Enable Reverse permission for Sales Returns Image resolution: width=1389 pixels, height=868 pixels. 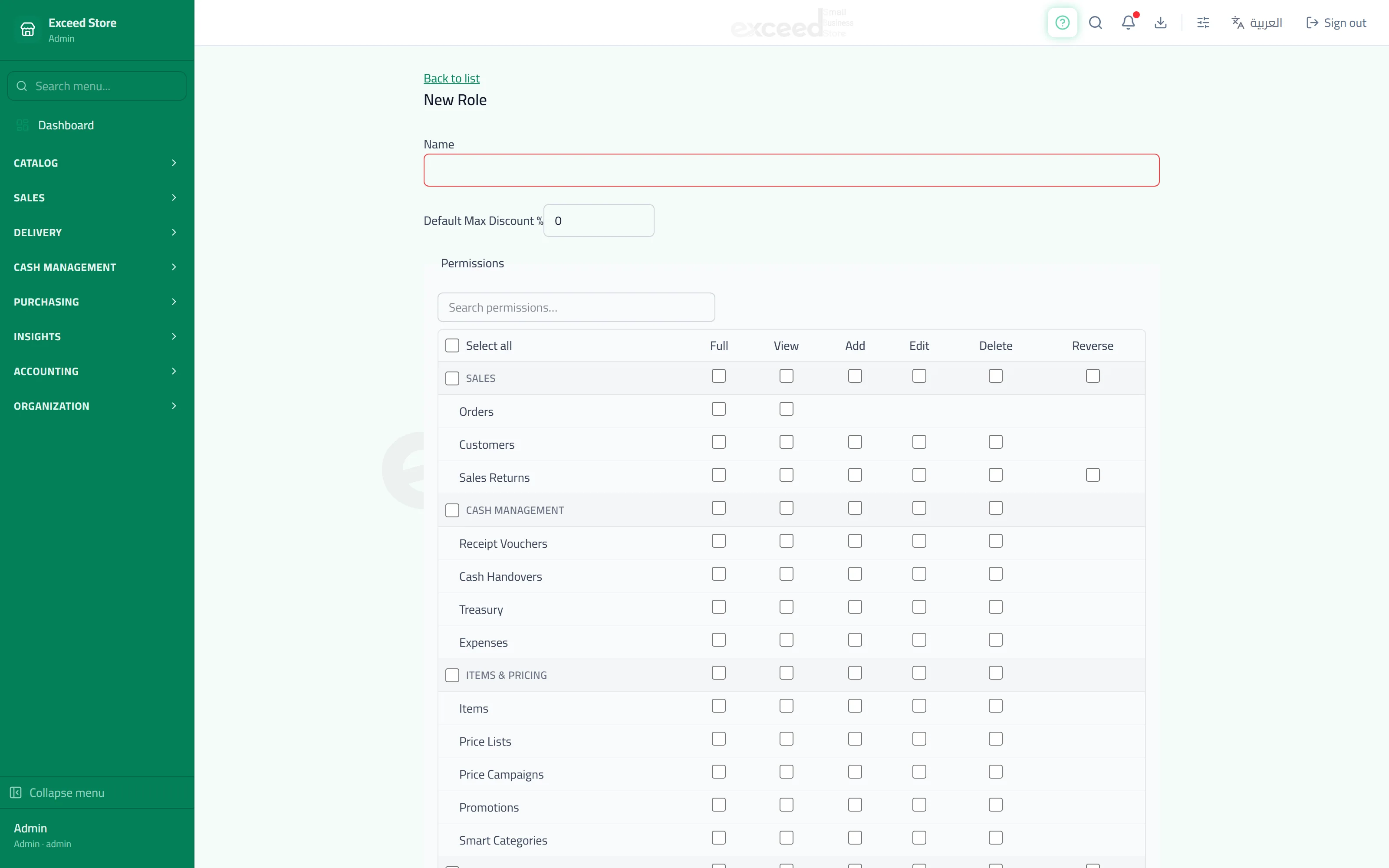pos(1093,475)
